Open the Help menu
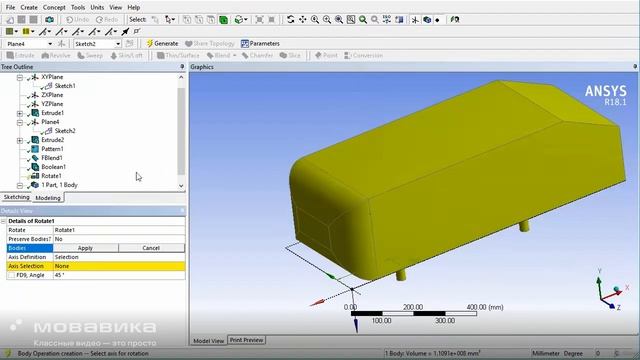Screen dimensions: 640x360 133,7
